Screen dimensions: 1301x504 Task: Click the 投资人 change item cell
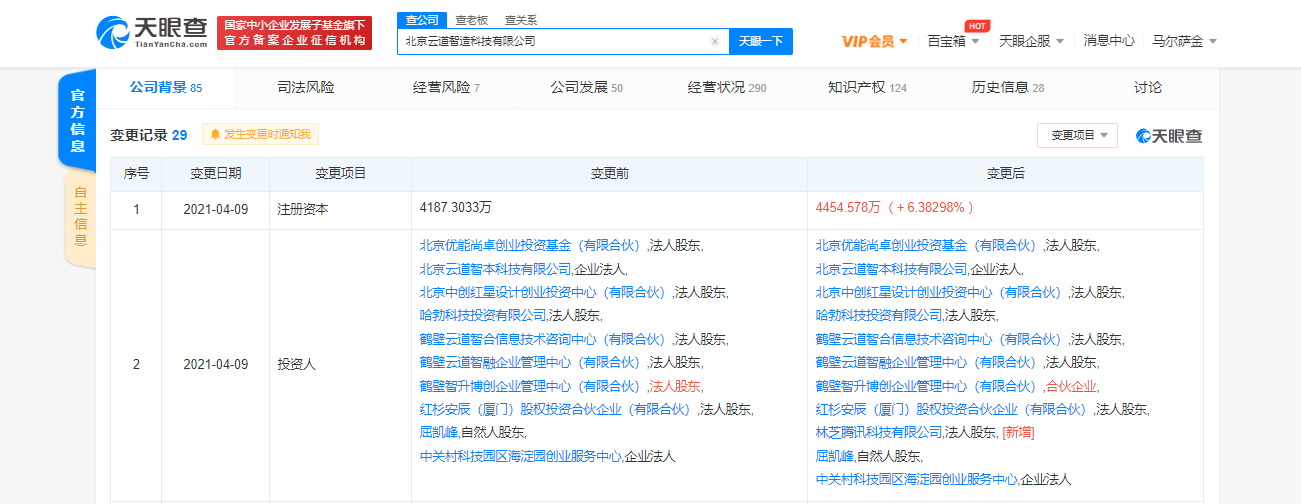[x=340, y=365]
